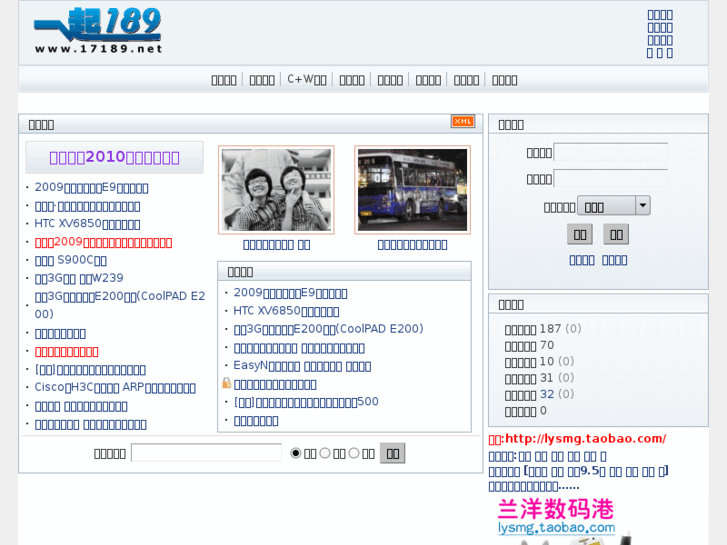Open the S900C article link
The width and height of the screenshot is (727, 545).
70,260
